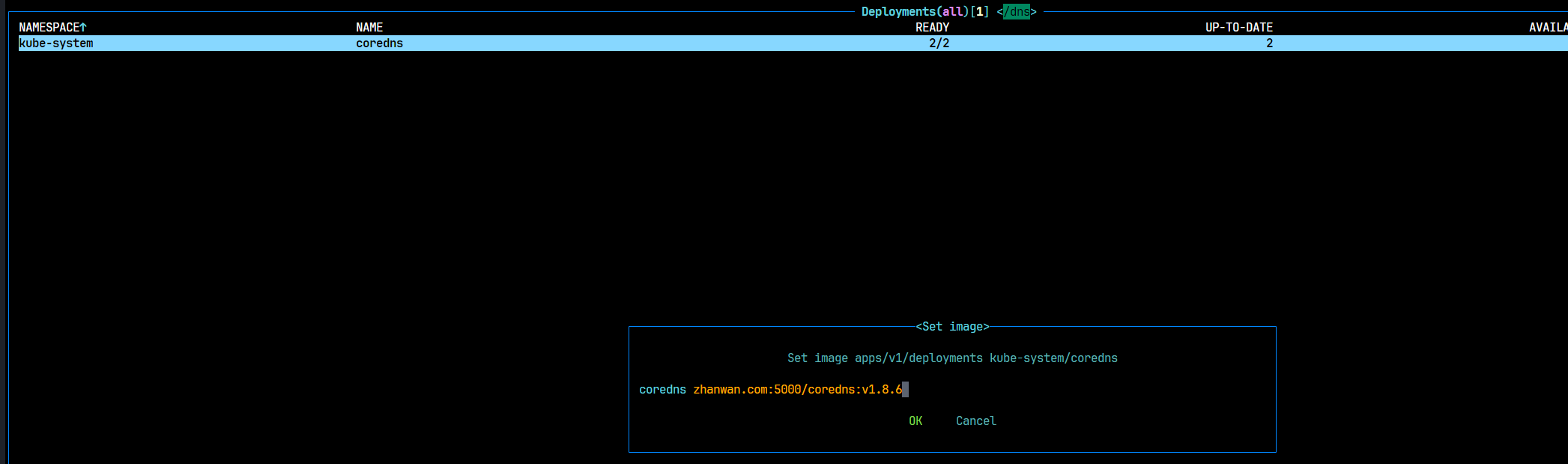The height and width of the screenshot is (464, 1568).
Task: Select the READY column header
Action: tap(932, 28)
